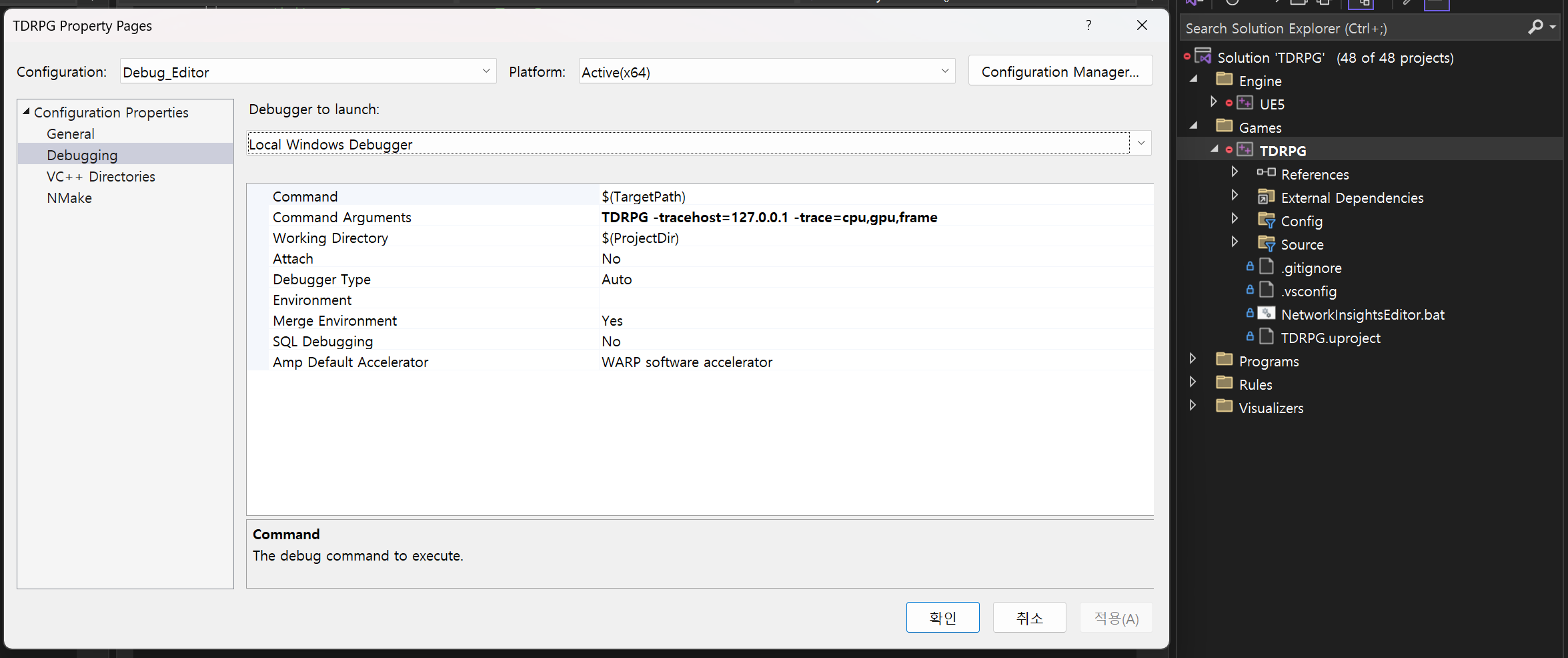1568x658 pixels.
Task: Click the Configuration Manager... button
Action: [x=1060, y=71]
